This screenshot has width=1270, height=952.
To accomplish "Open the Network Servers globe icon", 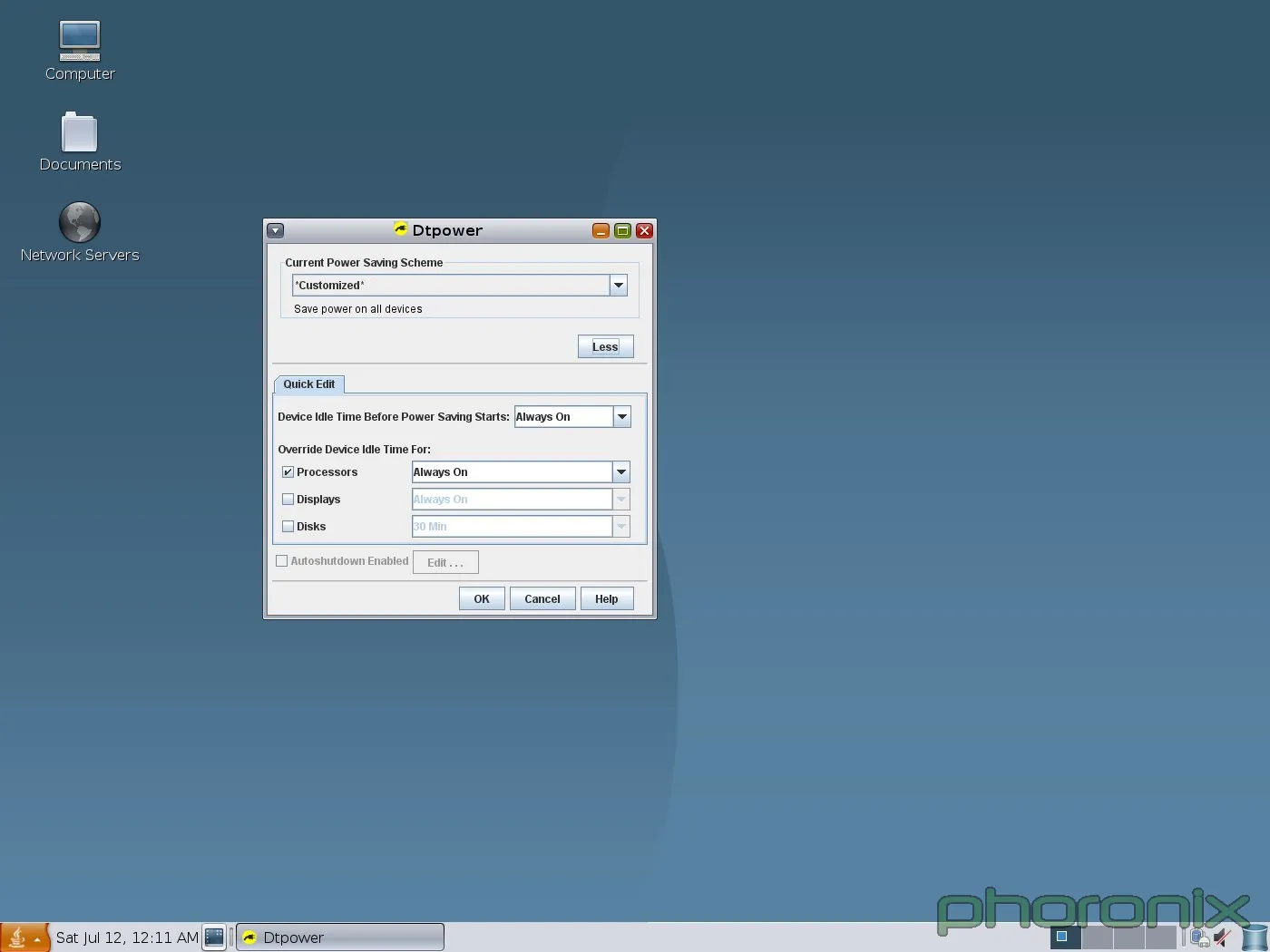I will pos(80,222).
